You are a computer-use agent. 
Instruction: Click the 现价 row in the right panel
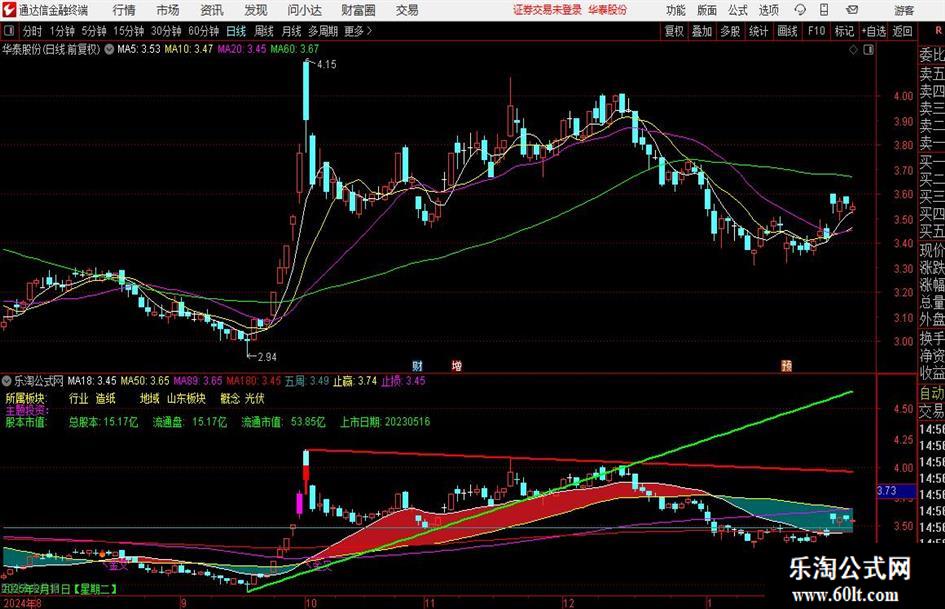coord(932,250)
